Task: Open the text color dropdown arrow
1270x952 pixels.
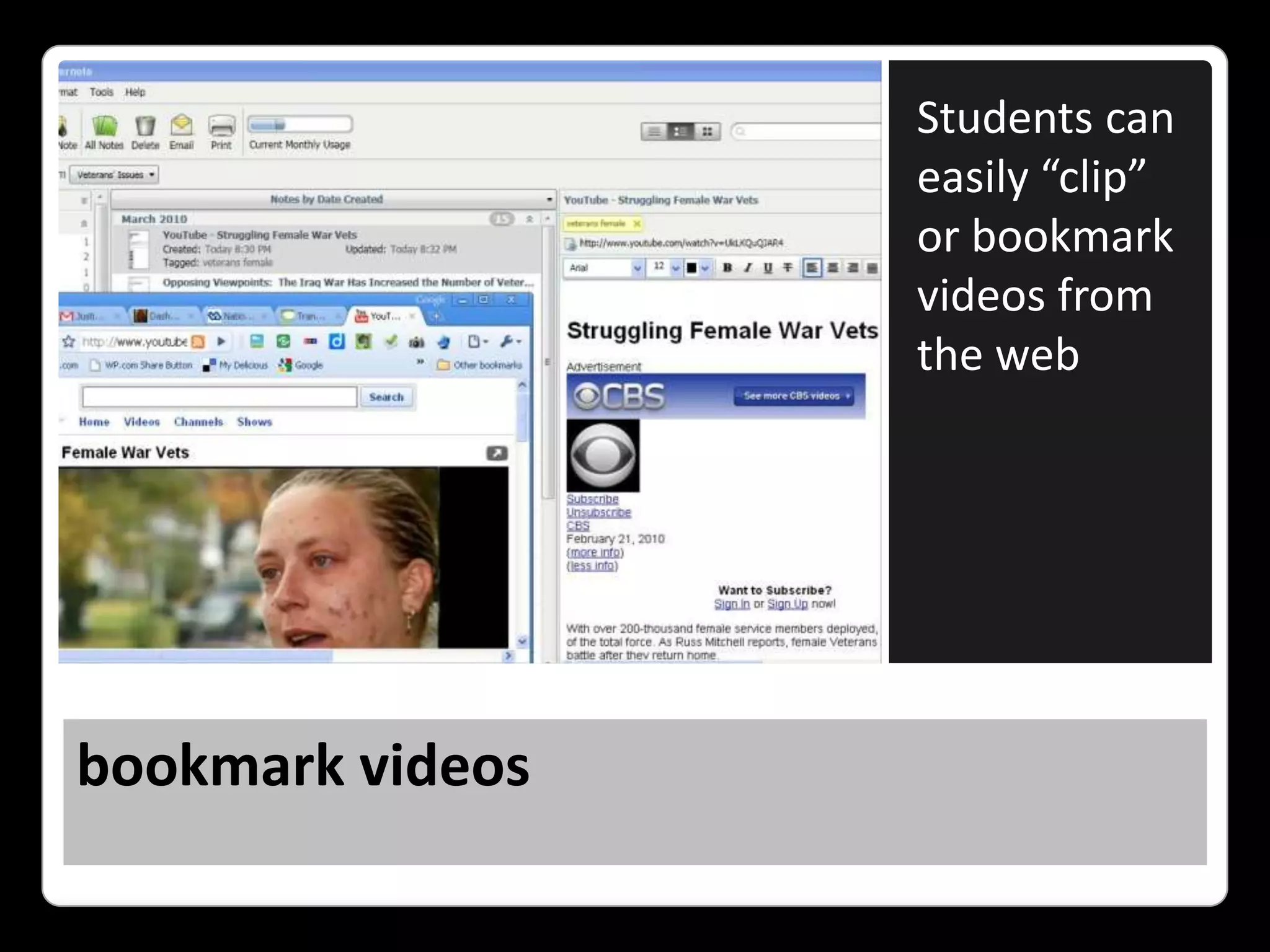Action: [x=704, y=268]
